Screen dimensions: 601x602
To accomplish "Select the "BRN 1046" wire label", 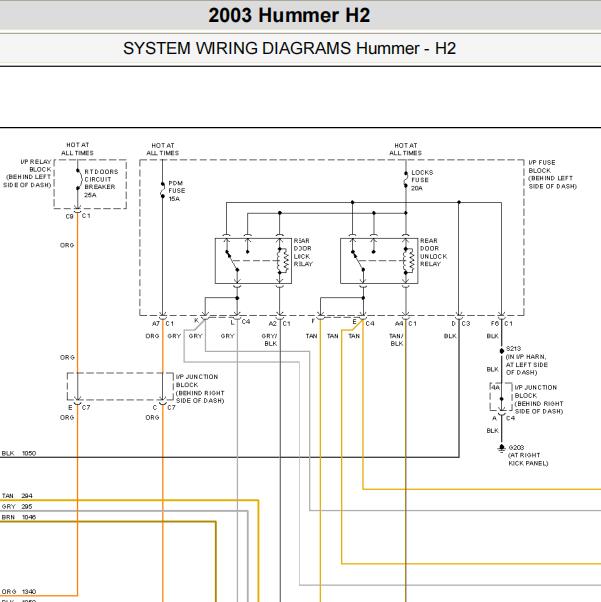I will click(18, 517).
